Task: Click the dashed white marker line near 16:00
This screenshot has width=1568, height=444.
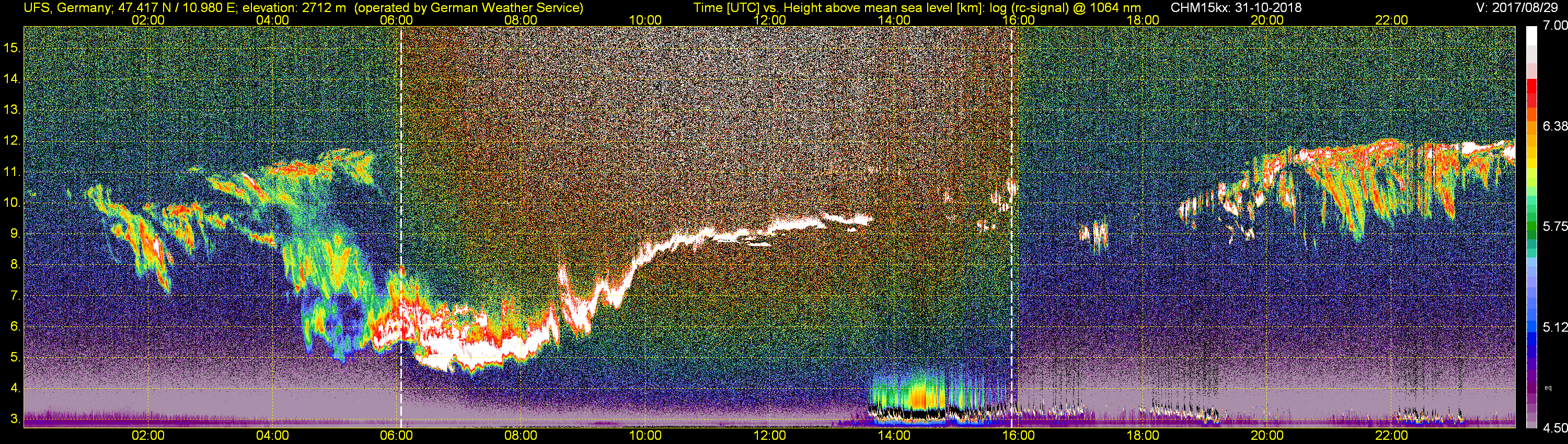Action: point(1012,226)
